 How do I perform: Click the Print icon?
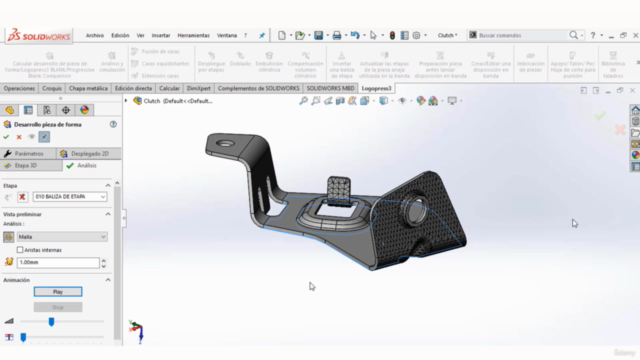(x=336, y=36)
